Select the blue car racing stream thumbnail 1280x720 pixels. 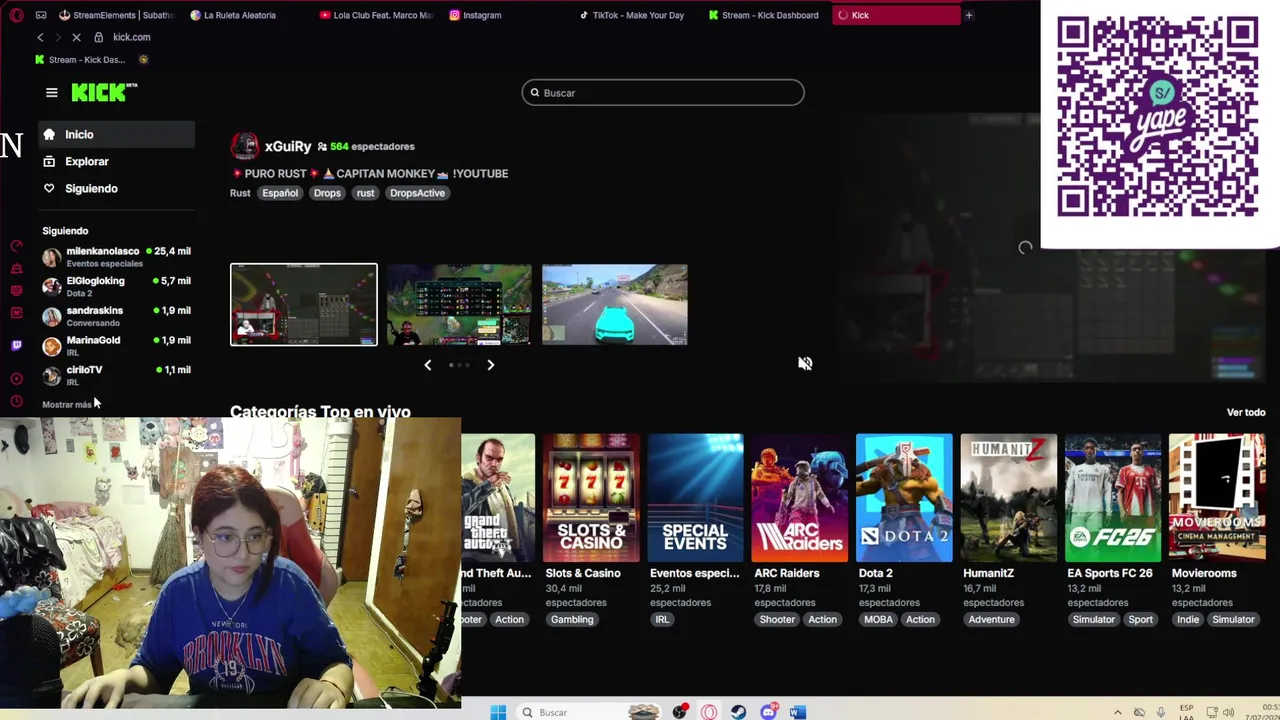pyautogui.click(x=615, y=305)
